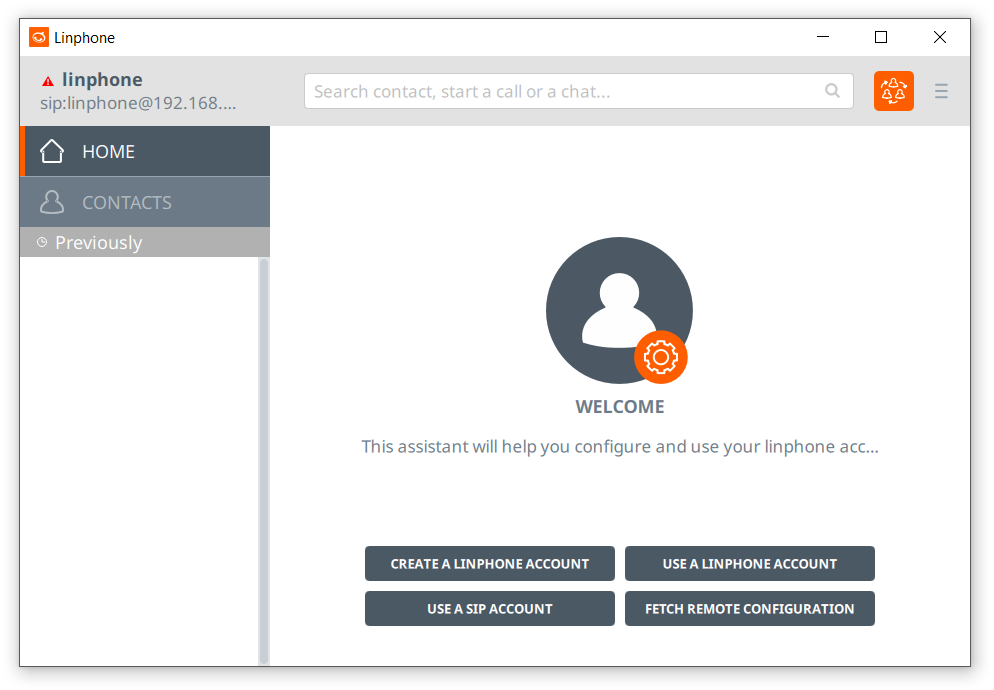Click the person icon beside CONTACTS
The width and height of the screenshot is (994, 690).
[x=52, y=203]
